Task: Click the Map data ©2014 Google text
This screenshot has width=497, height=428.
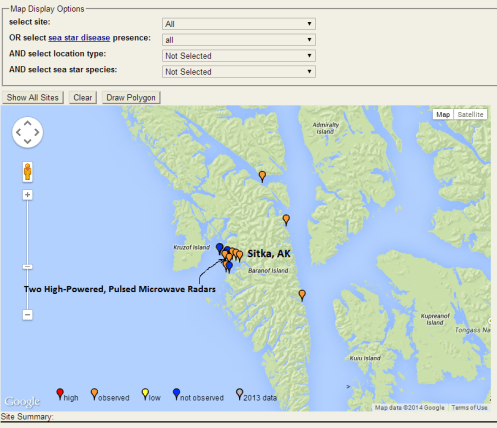Action: click(410, 407)
